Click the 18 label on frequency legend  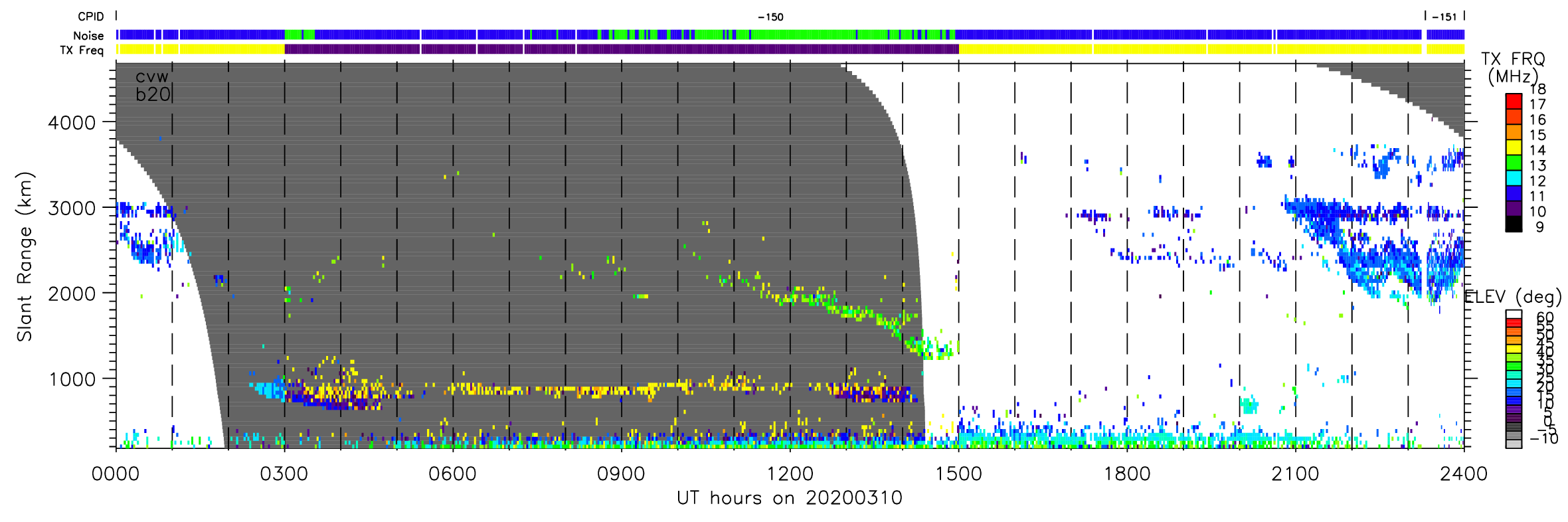1537,89
